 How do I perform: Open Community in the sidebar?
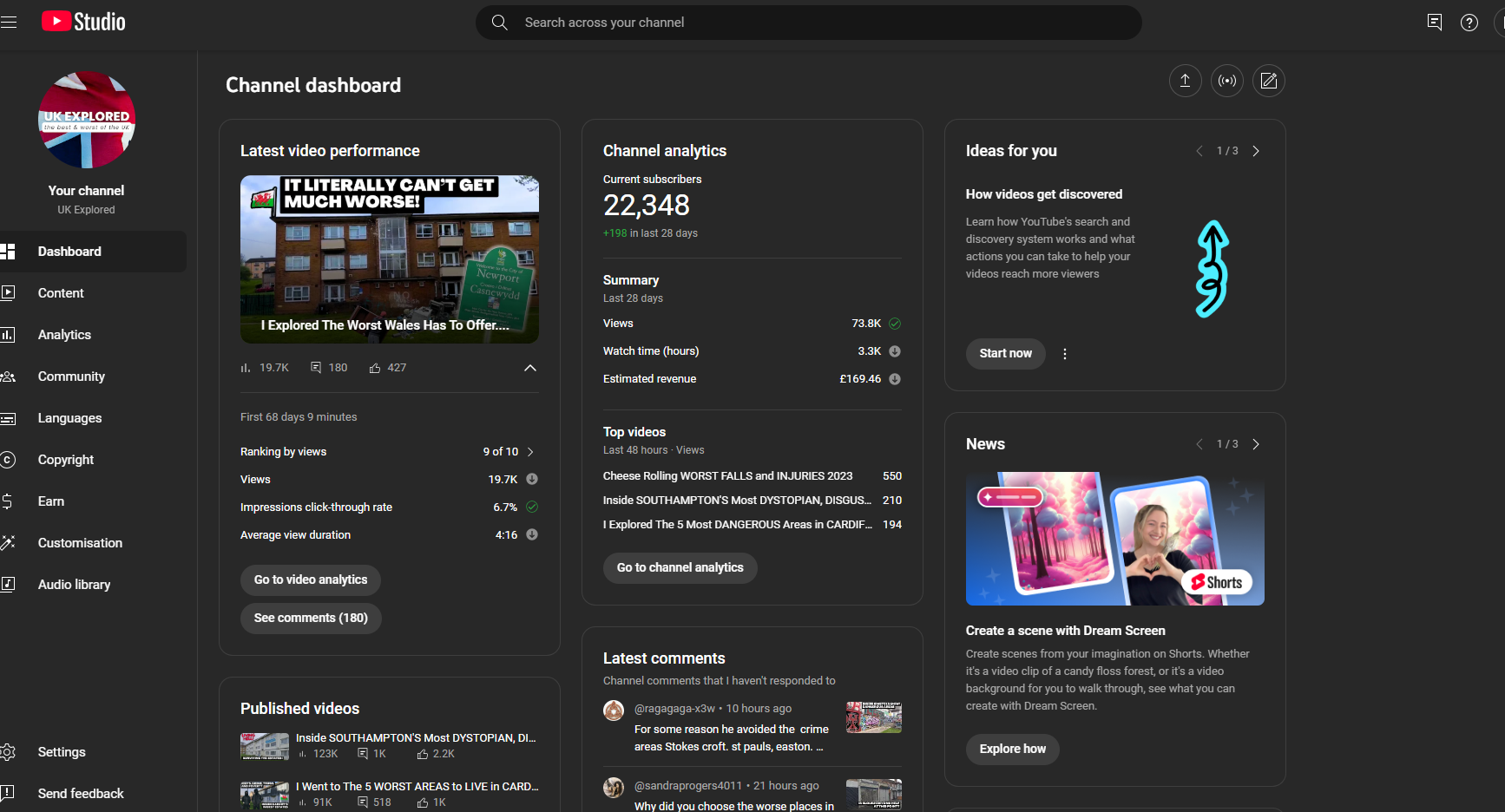click(x=92, y=377)
